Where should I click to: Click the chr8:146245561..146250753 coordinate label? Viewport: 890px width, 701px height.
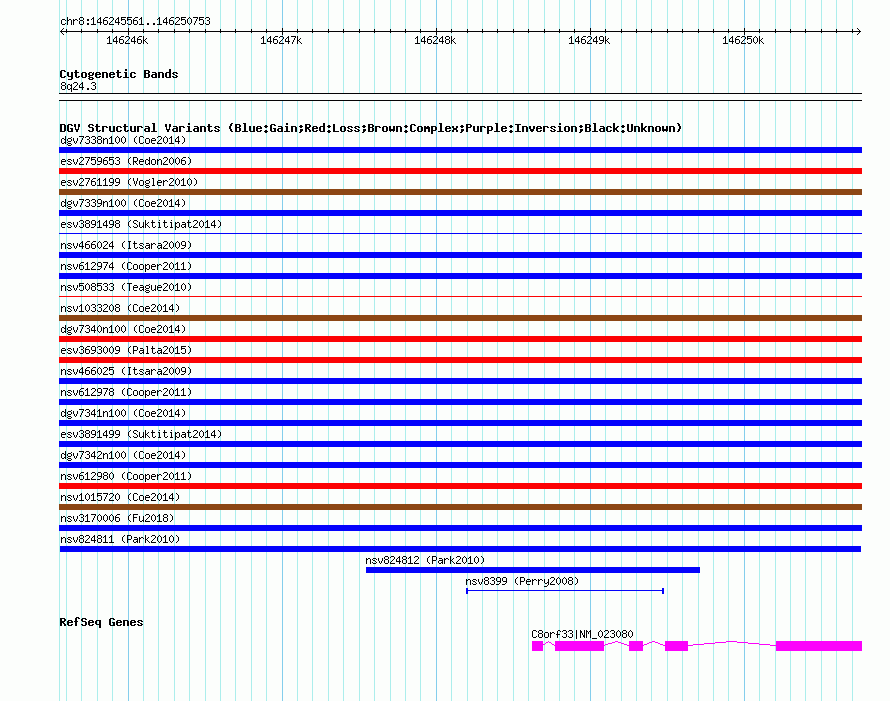point(135,21)
